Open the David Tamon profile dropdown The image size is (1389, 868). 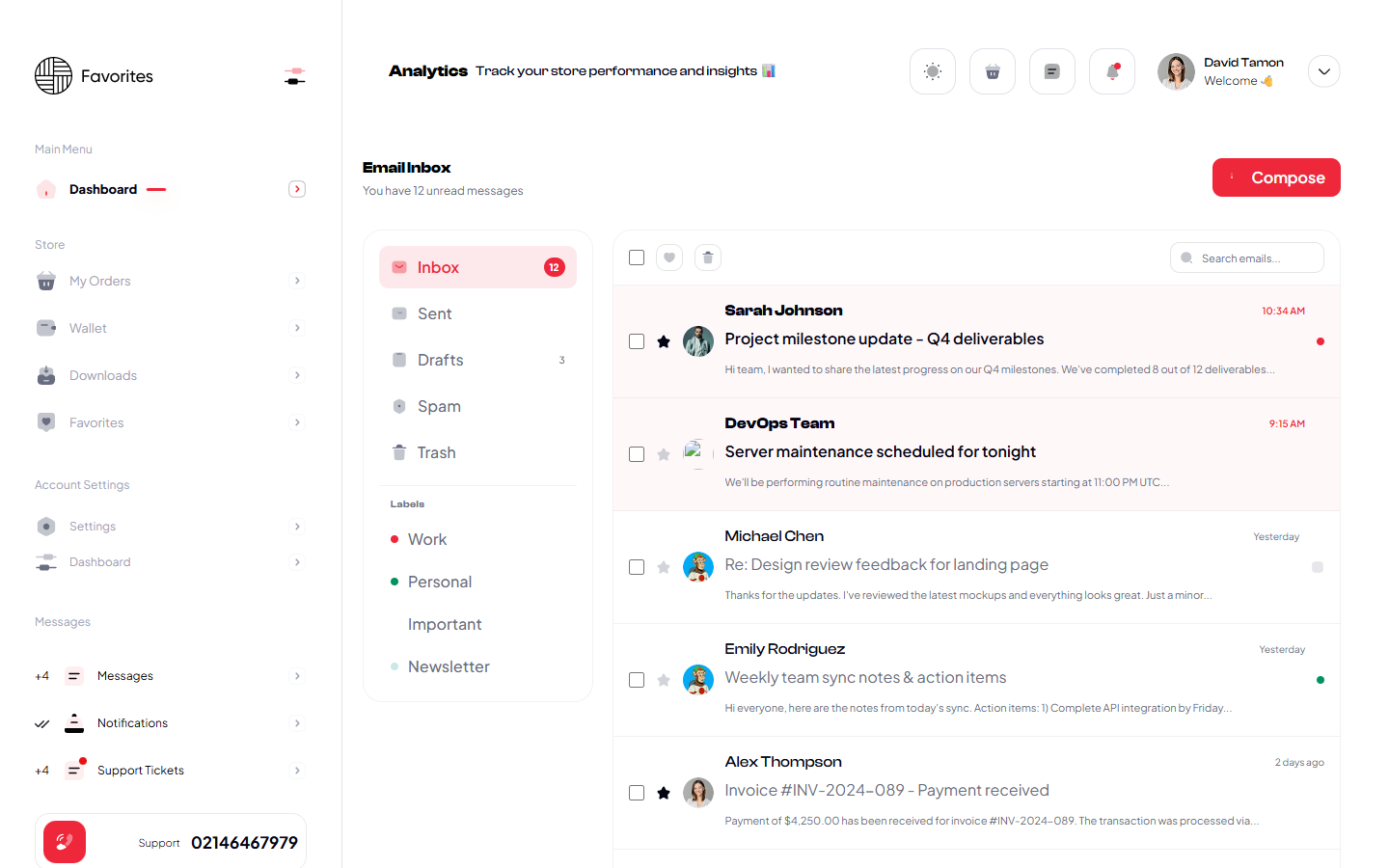click(x=1323, y=71)
